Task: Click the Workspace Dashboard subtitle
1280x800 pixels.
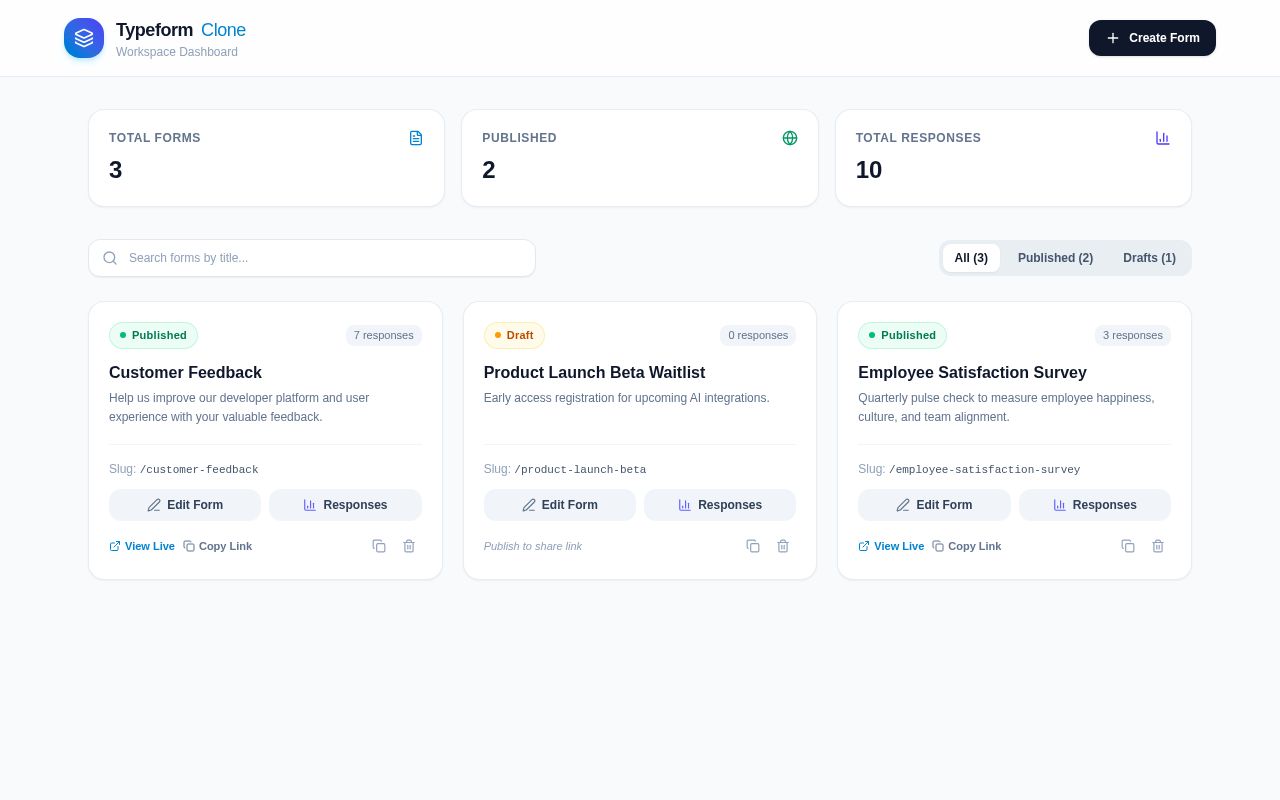Action: 177,52
